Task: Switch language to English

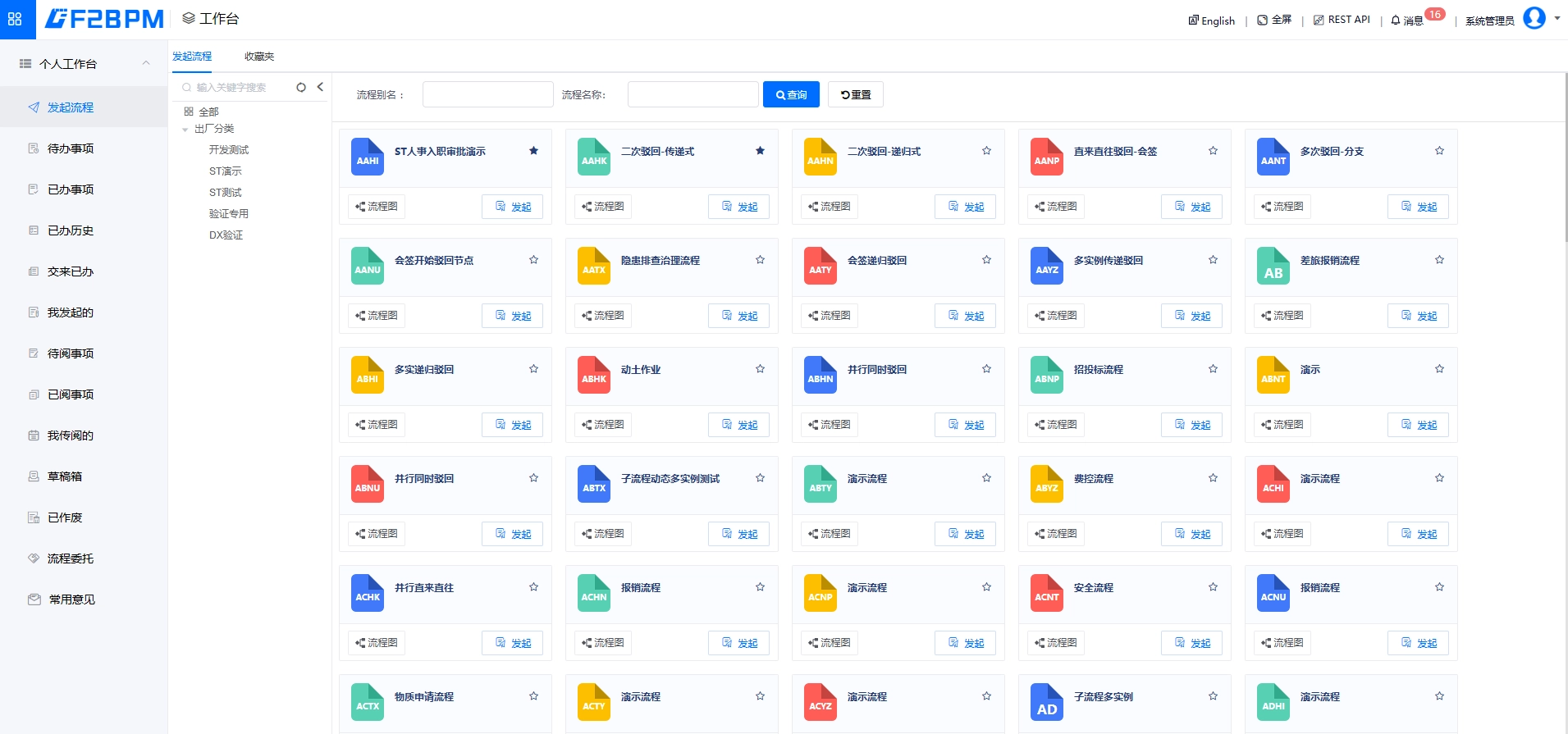Action: click(1212, 21)
